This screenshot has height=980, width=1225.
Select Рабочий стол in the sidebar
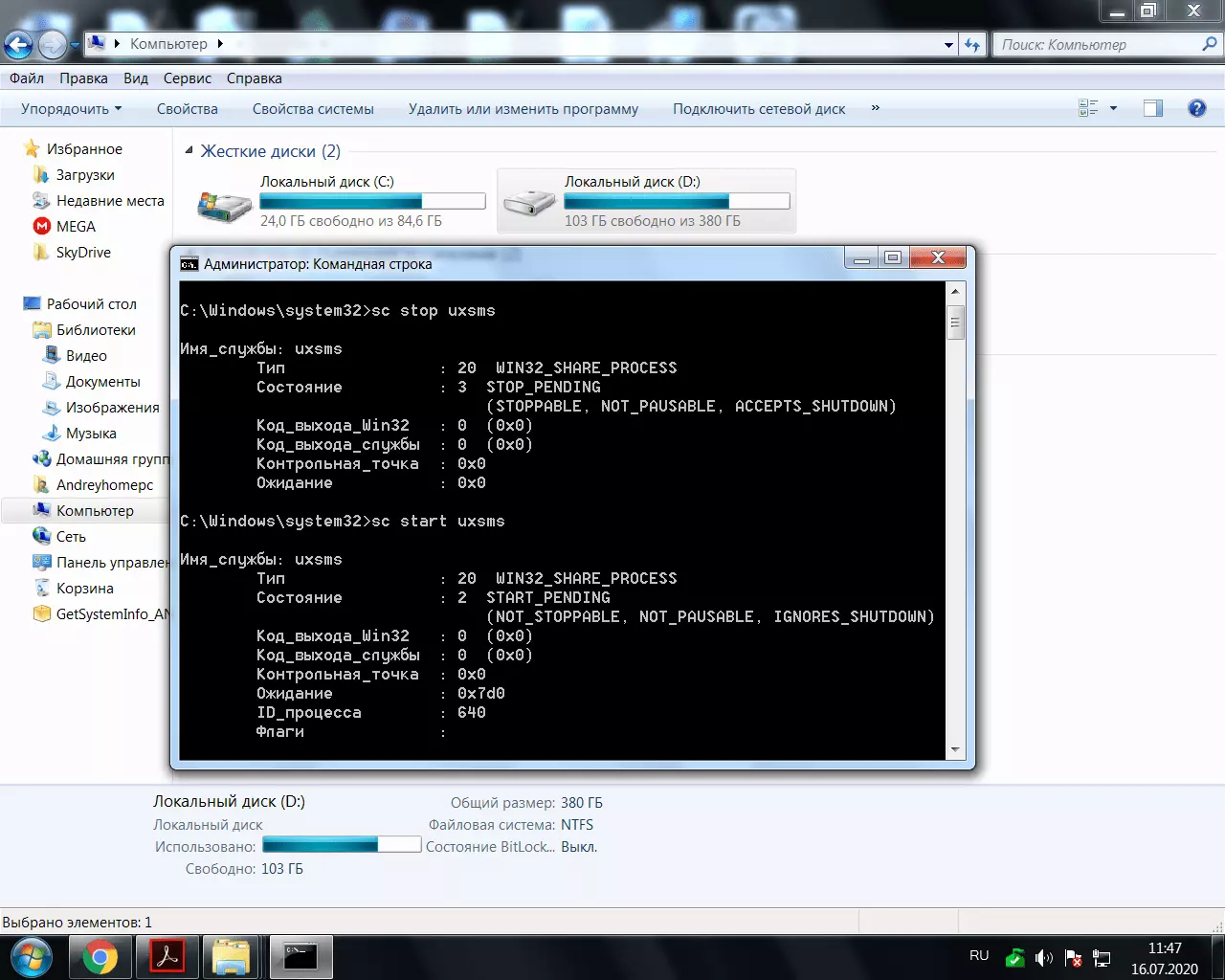point(80,304)
